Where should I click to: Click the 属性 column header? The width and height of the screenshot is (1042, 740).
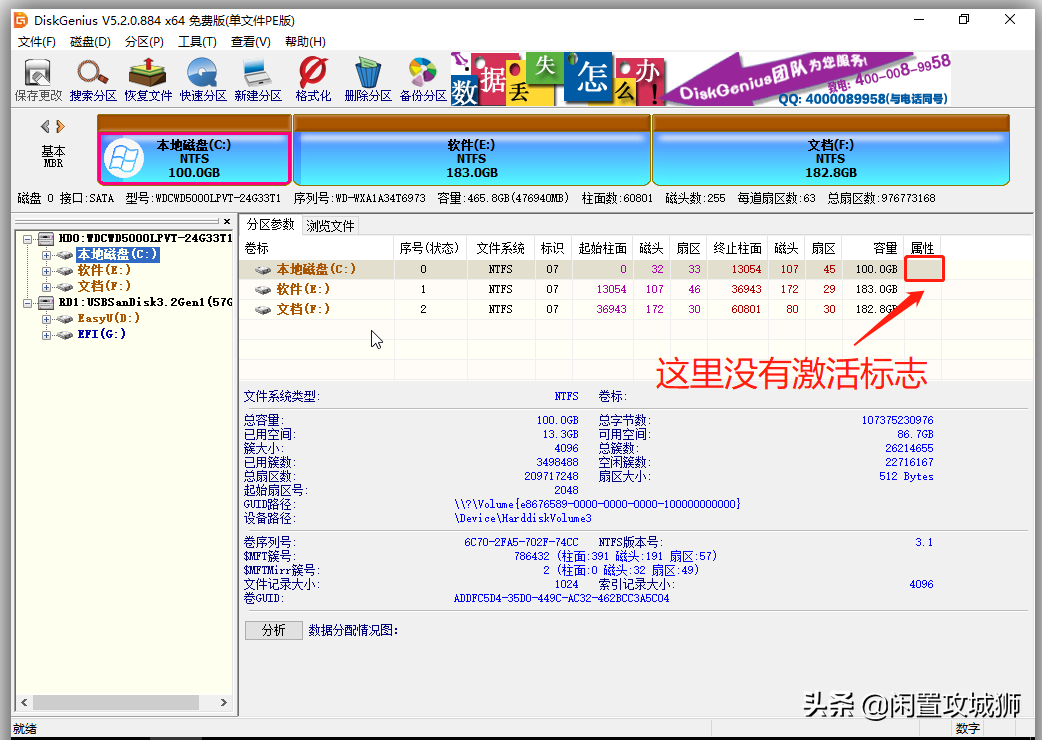tap(922, 248)
